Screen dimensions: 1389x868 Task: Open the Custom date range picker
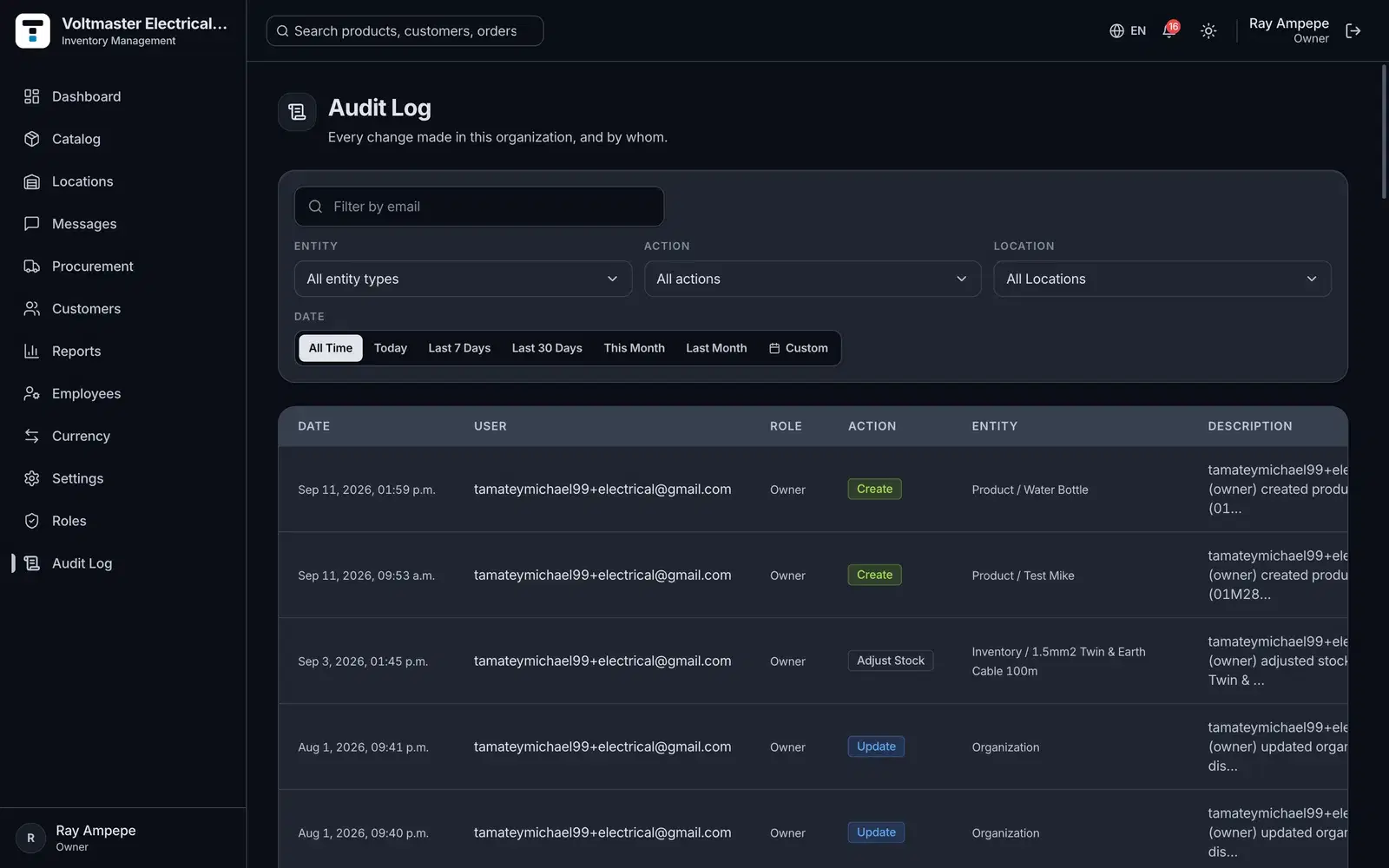coord(799,348)
